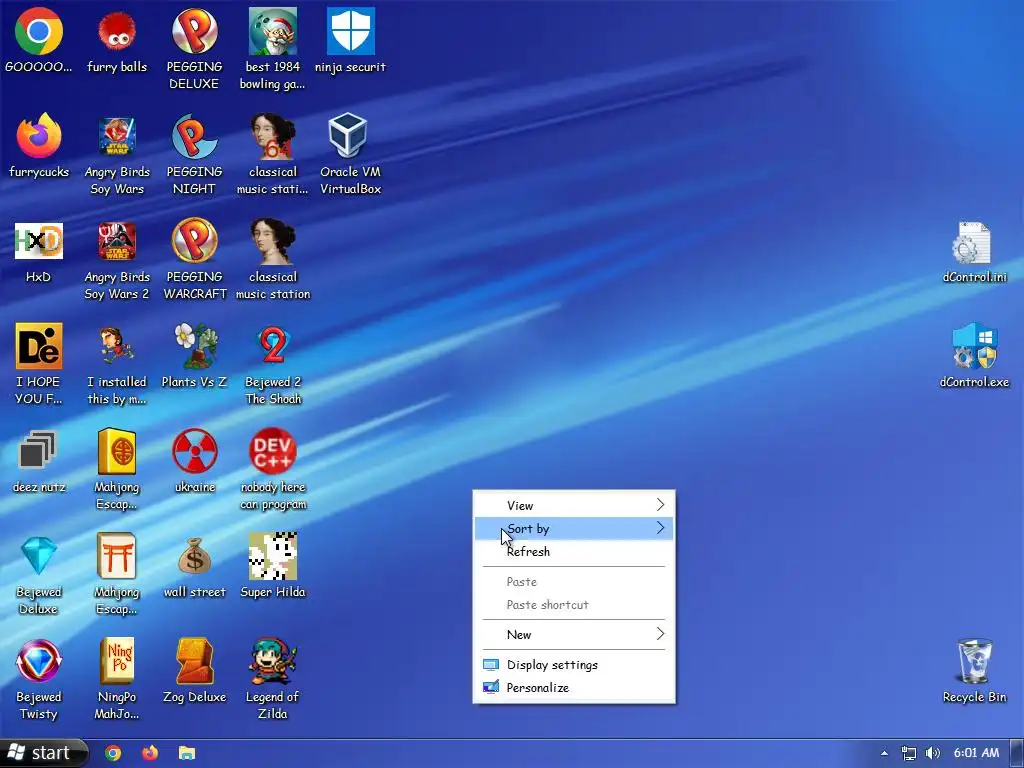This screenshot has height=768, width=1024.
Task: Click Refresh in the context menu
Action: [x=574, y=551]
